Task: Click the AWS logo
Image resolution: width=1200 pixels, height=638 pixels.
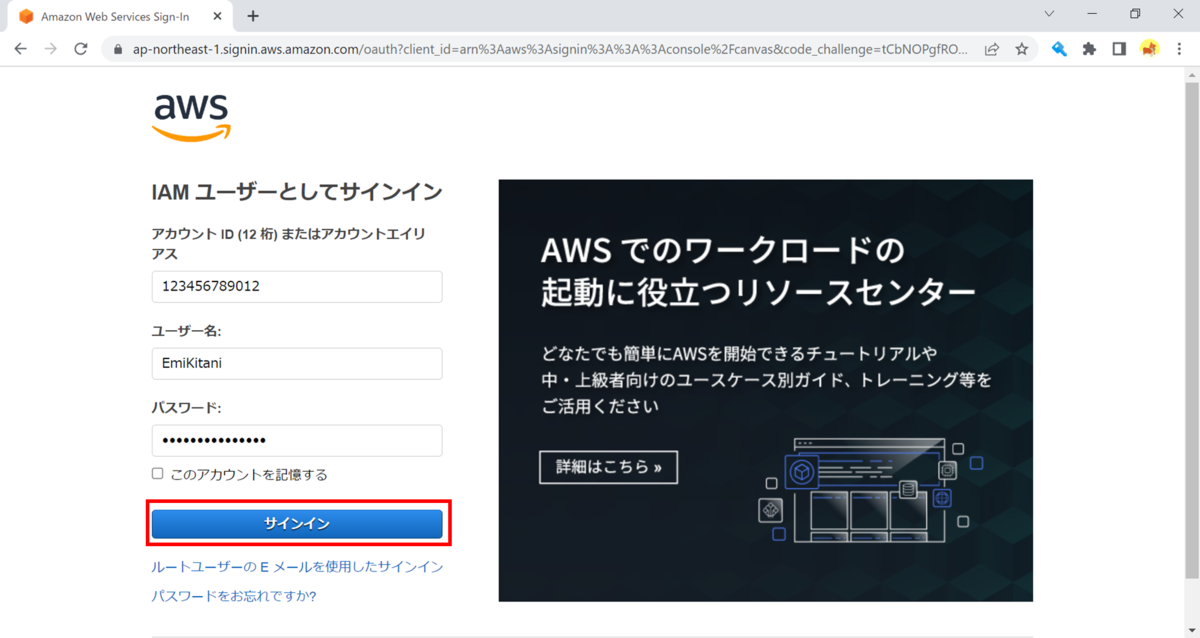Action: click(x=191, y=118)
